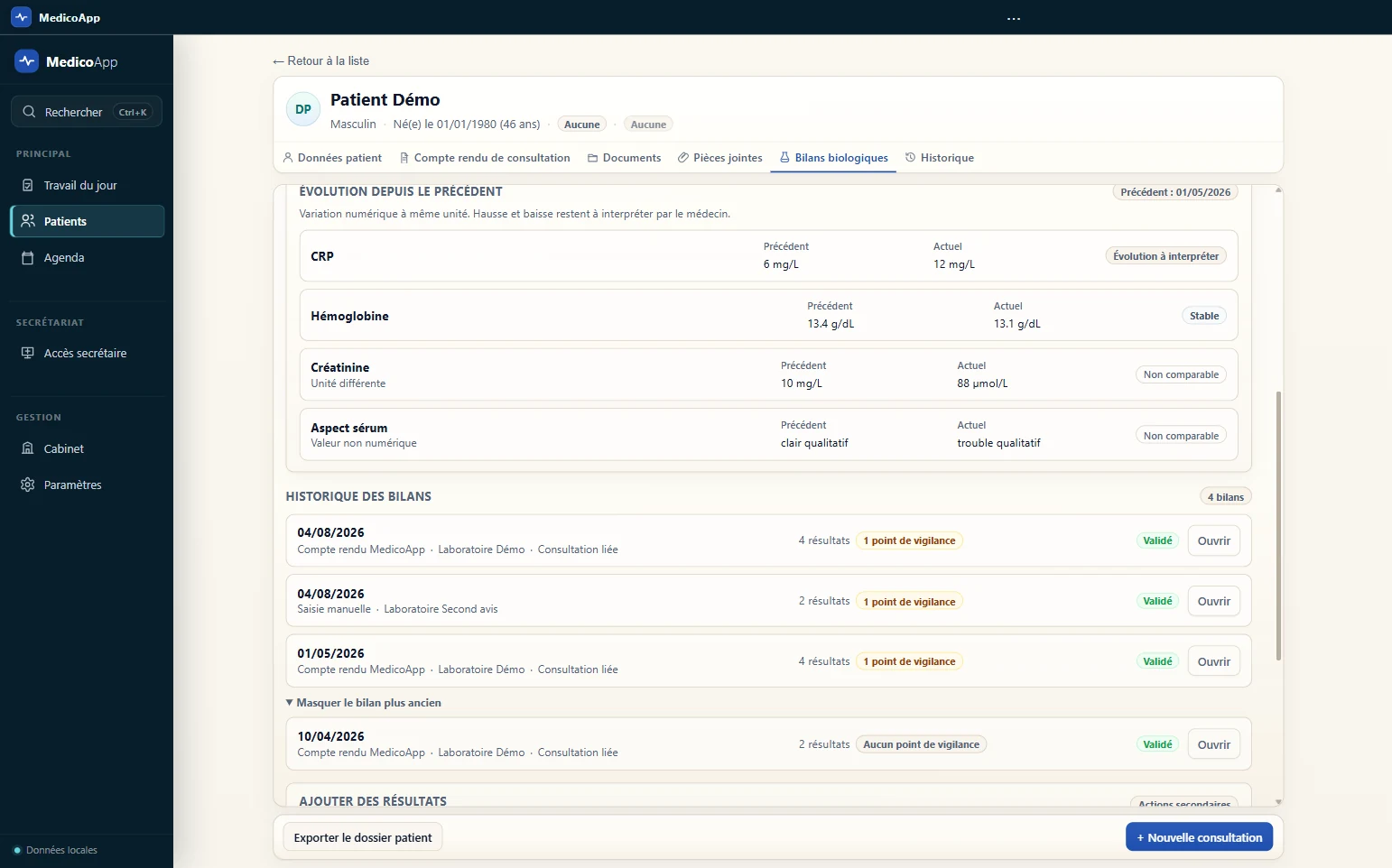The height and width of the screenshot is (868, 1392).
Task: Click the Ctrl+K shortcut hint
Action: [x=133, y=112]
